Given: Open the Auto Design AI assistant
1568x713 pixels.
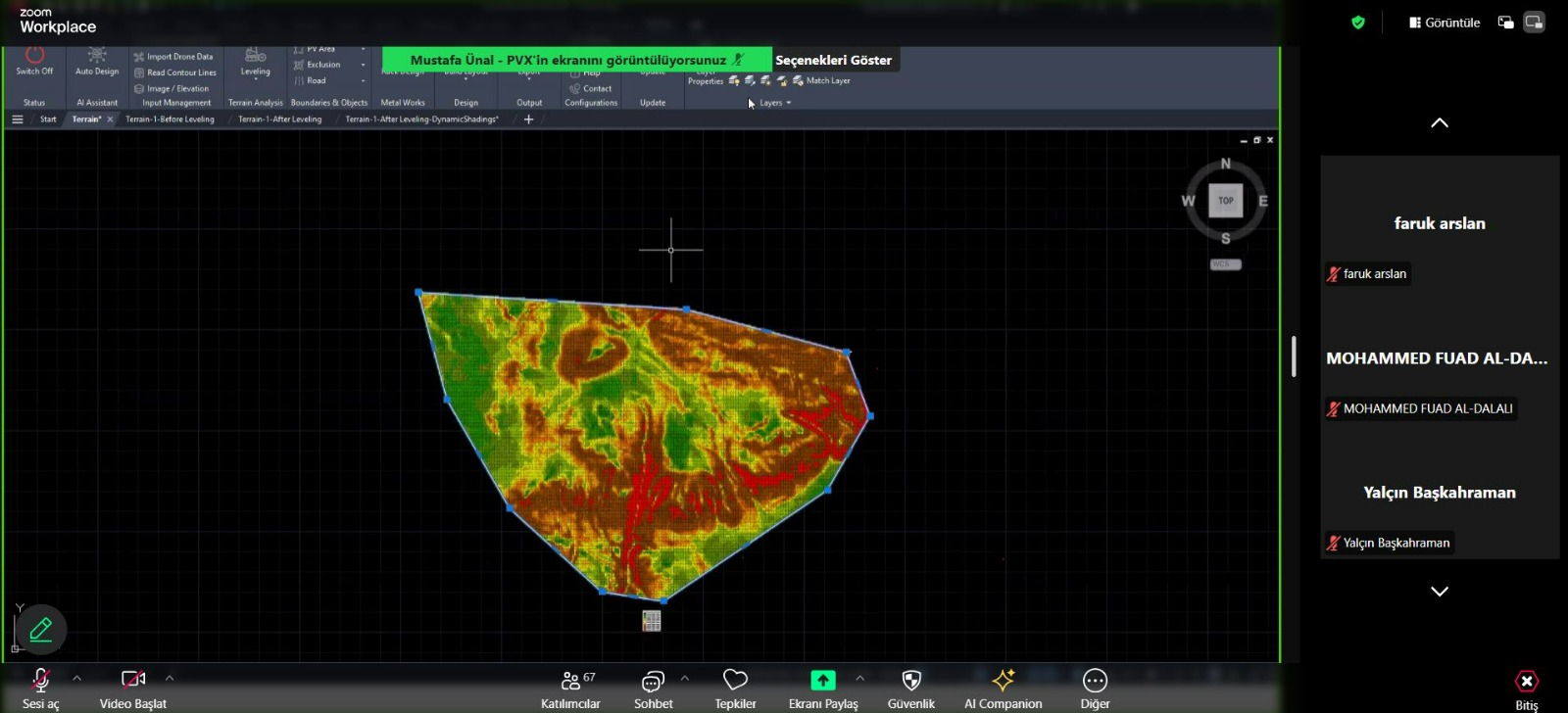Looking at the screenshot, I should [x=97, y=57].
